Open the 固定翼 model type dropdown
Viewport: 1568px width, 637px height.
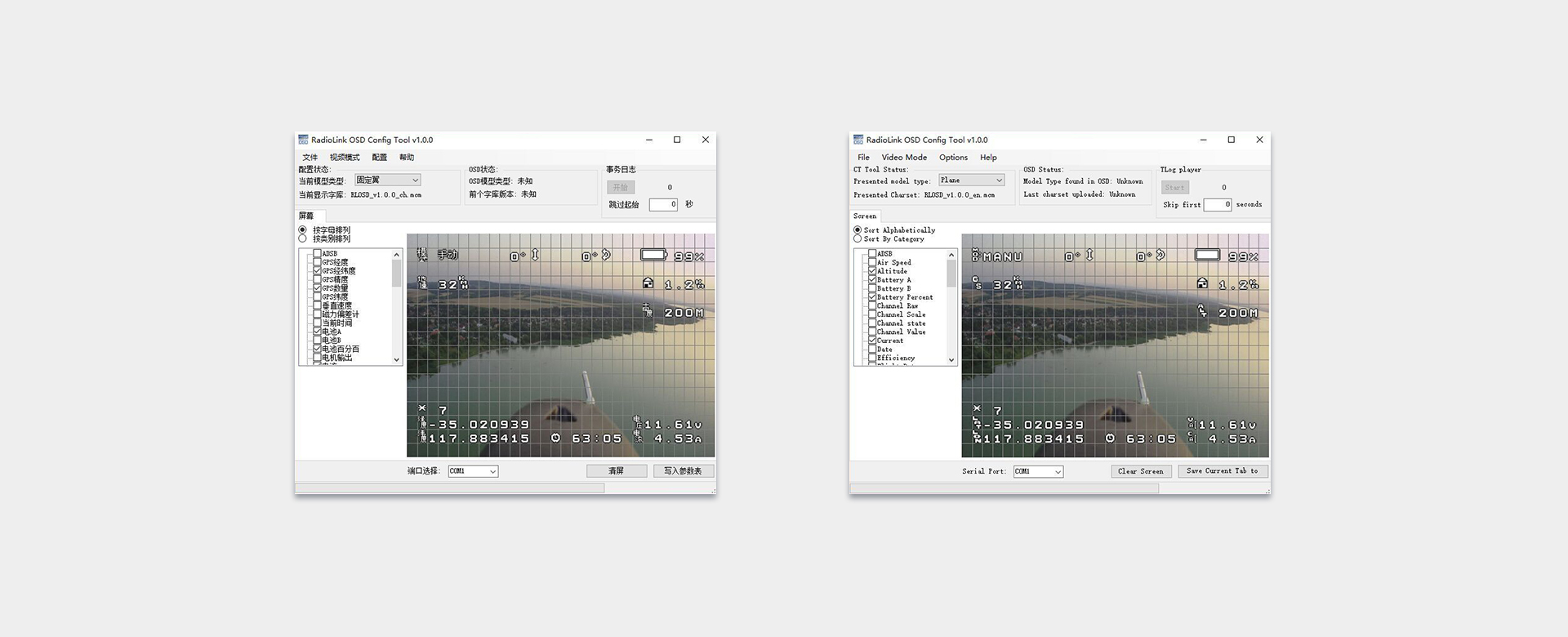(x=388, y=180)
